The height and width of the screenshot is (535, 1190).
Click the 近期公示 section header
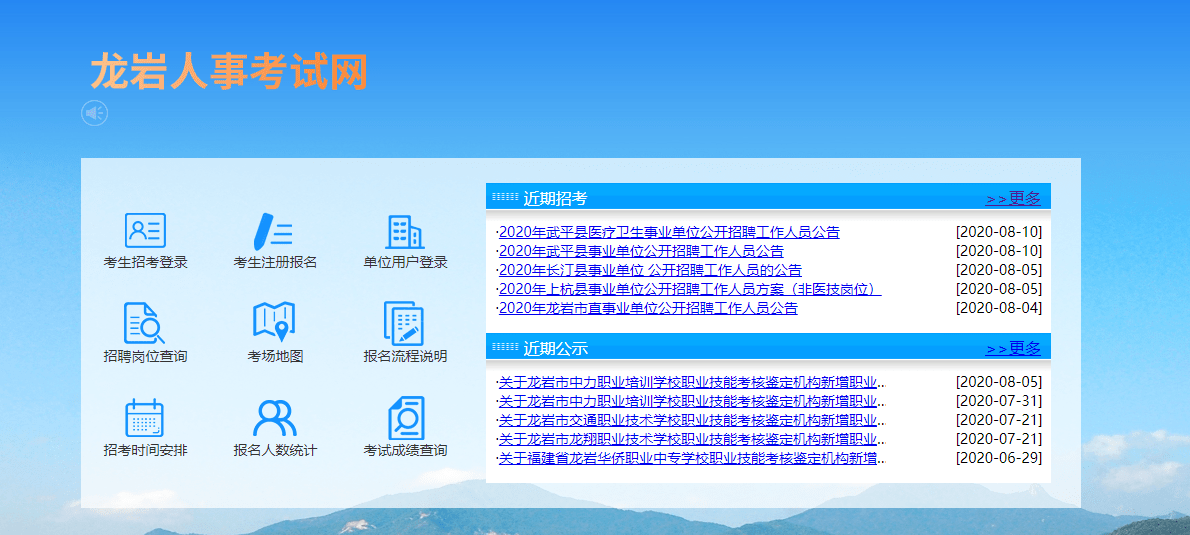[768, 347]
